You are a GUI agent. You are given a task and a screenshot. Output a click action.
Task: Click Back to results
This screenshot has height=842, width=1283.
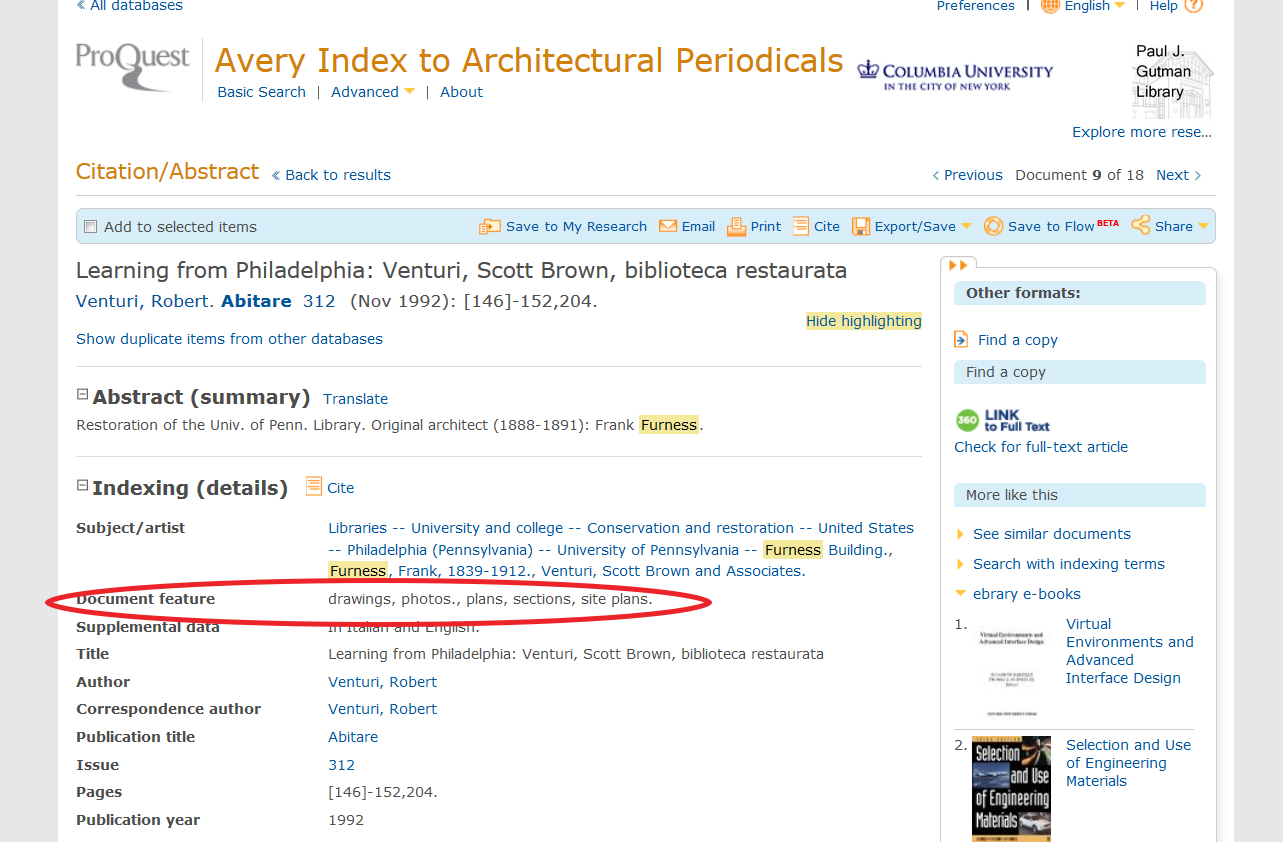point(331,175)
